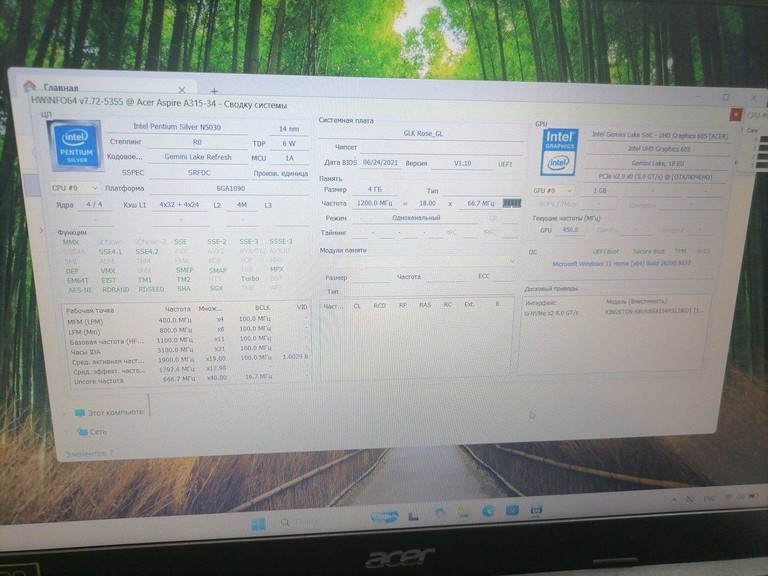
Task: Click the BGA1090 platform value
Action: (x=230, y=189)
